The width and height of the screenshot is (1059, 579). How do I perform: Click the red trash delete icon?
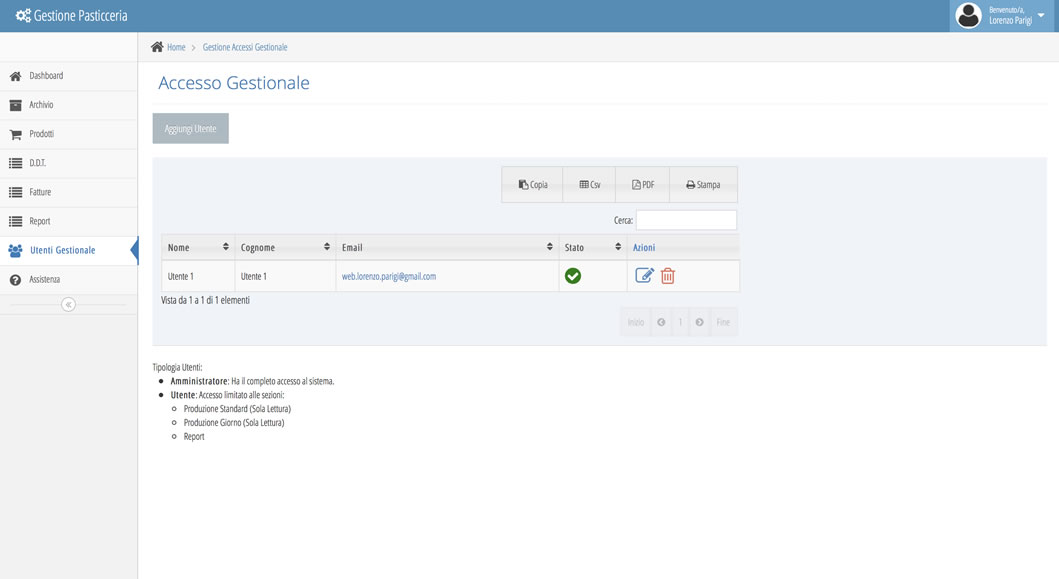pyautogui.click(x=668, y=276)
